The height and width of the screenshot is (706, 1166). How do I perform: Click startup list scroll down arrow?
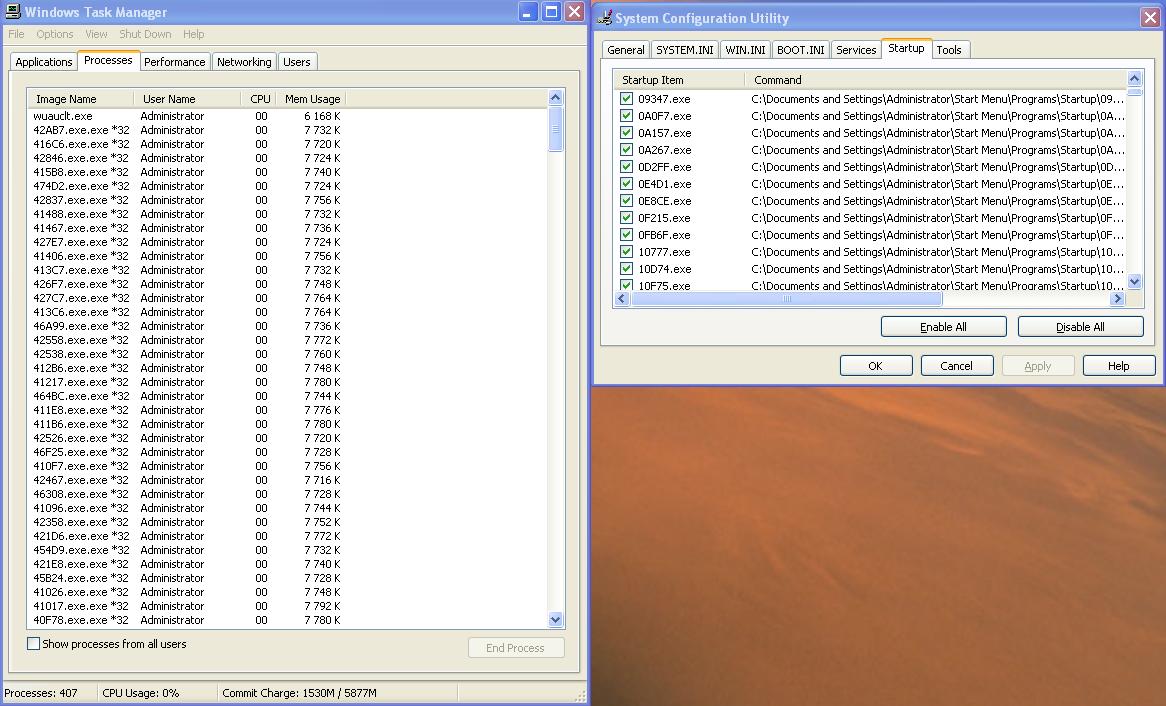[x=1134, y=281]
